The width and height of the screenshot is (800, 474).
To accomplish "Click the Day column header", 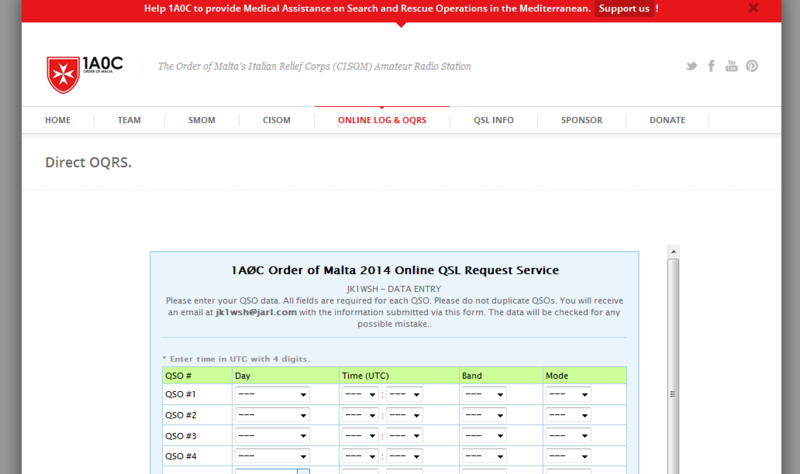I will tap(285, 376).
